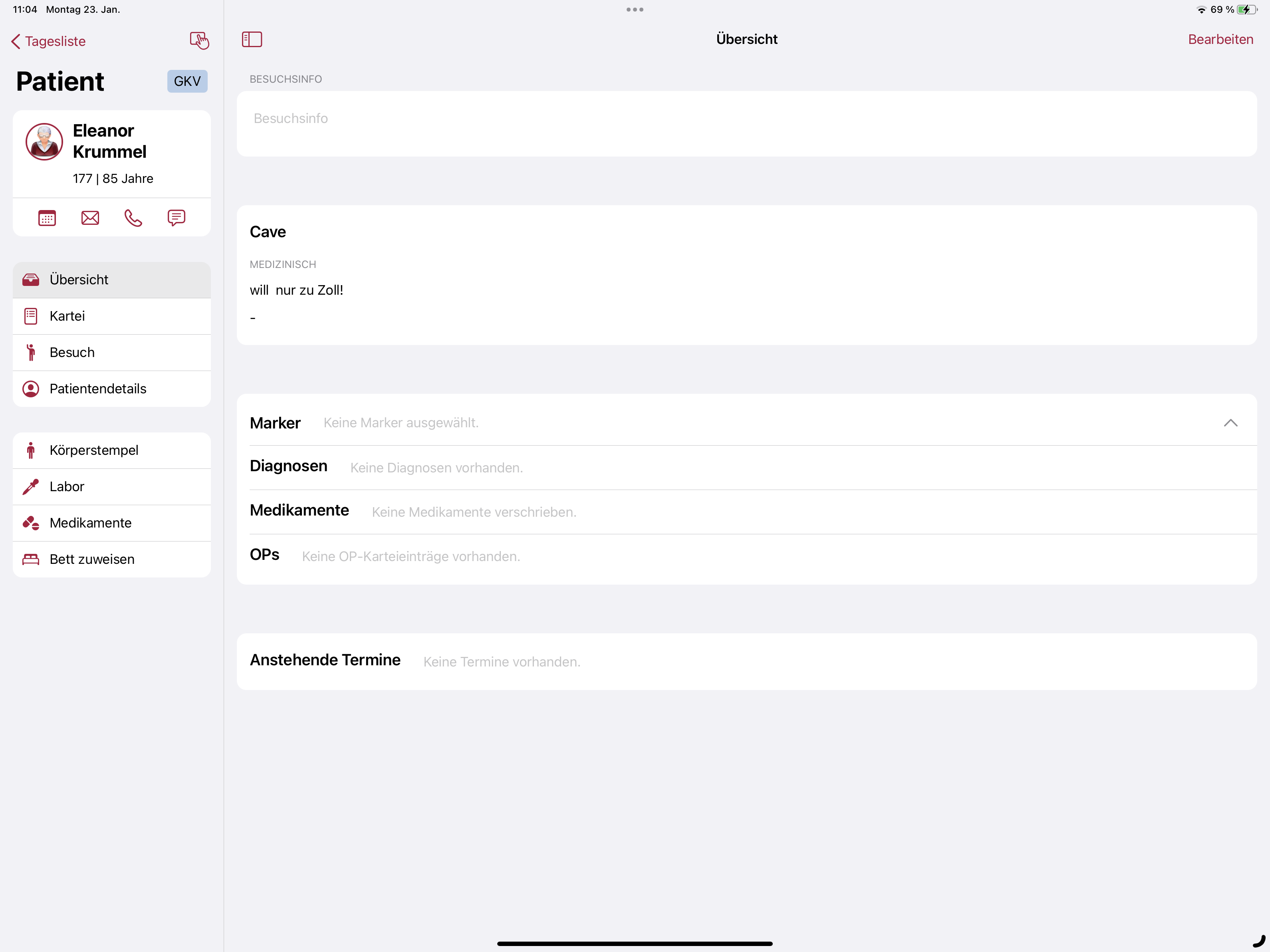The width and height of the screenshot is (1270, 952).
Task: Open Medikamente in sidebar
Action: click(112, 523)
